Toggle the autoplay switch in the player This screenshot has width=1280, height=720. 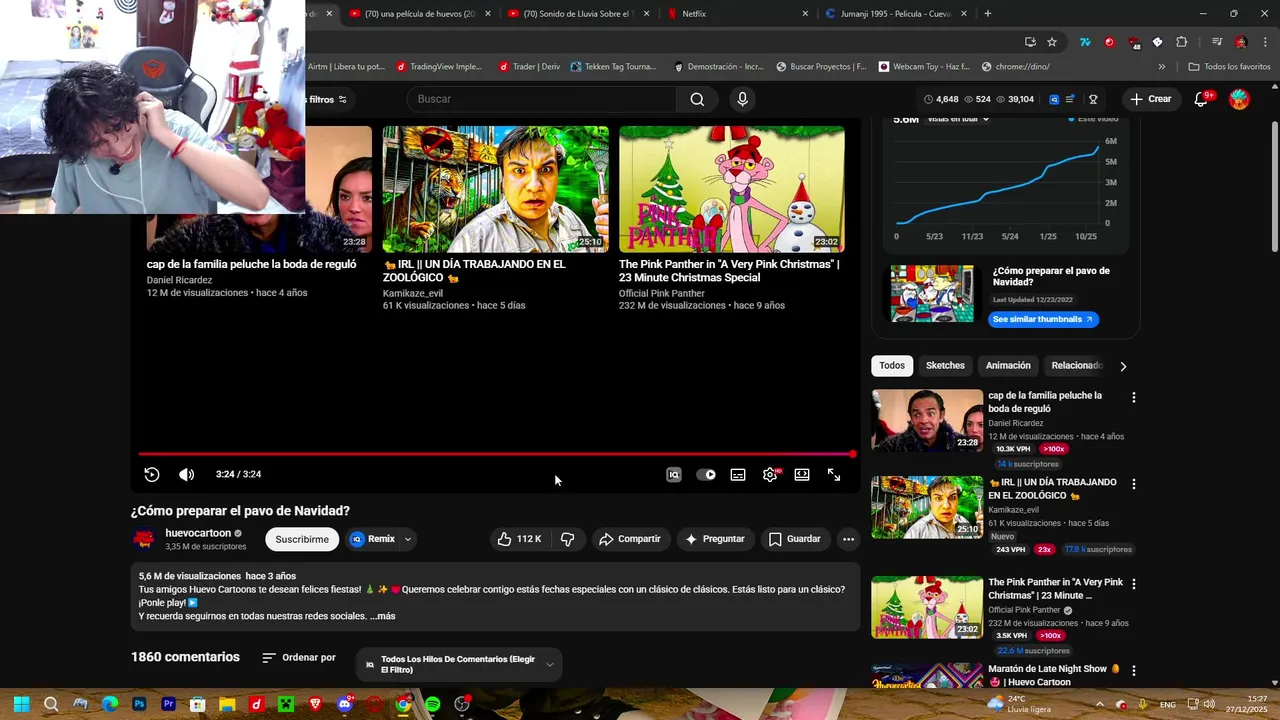point(706,475)
